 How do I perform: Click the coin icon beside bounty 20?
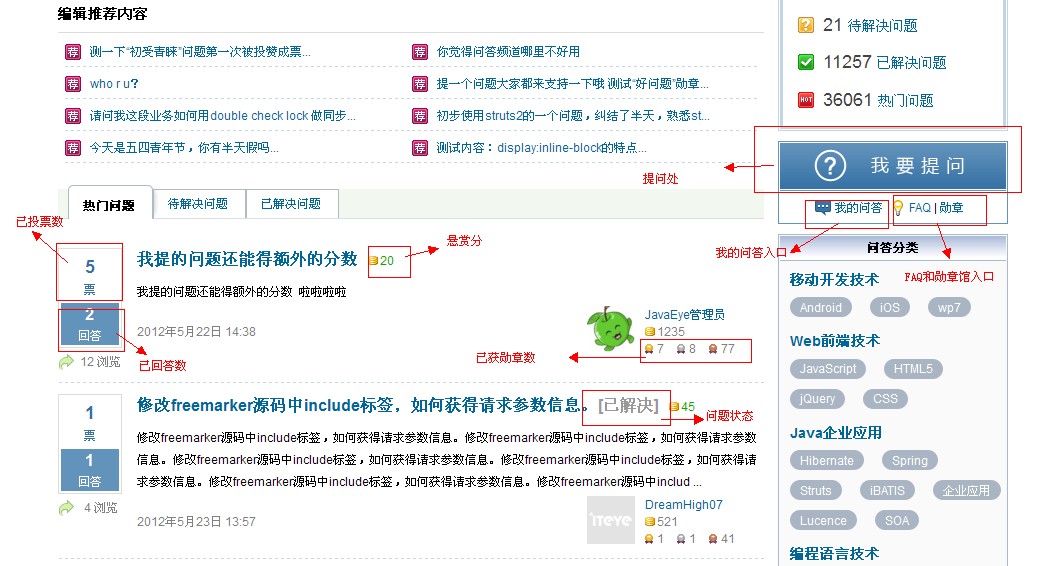coord(373,260)
